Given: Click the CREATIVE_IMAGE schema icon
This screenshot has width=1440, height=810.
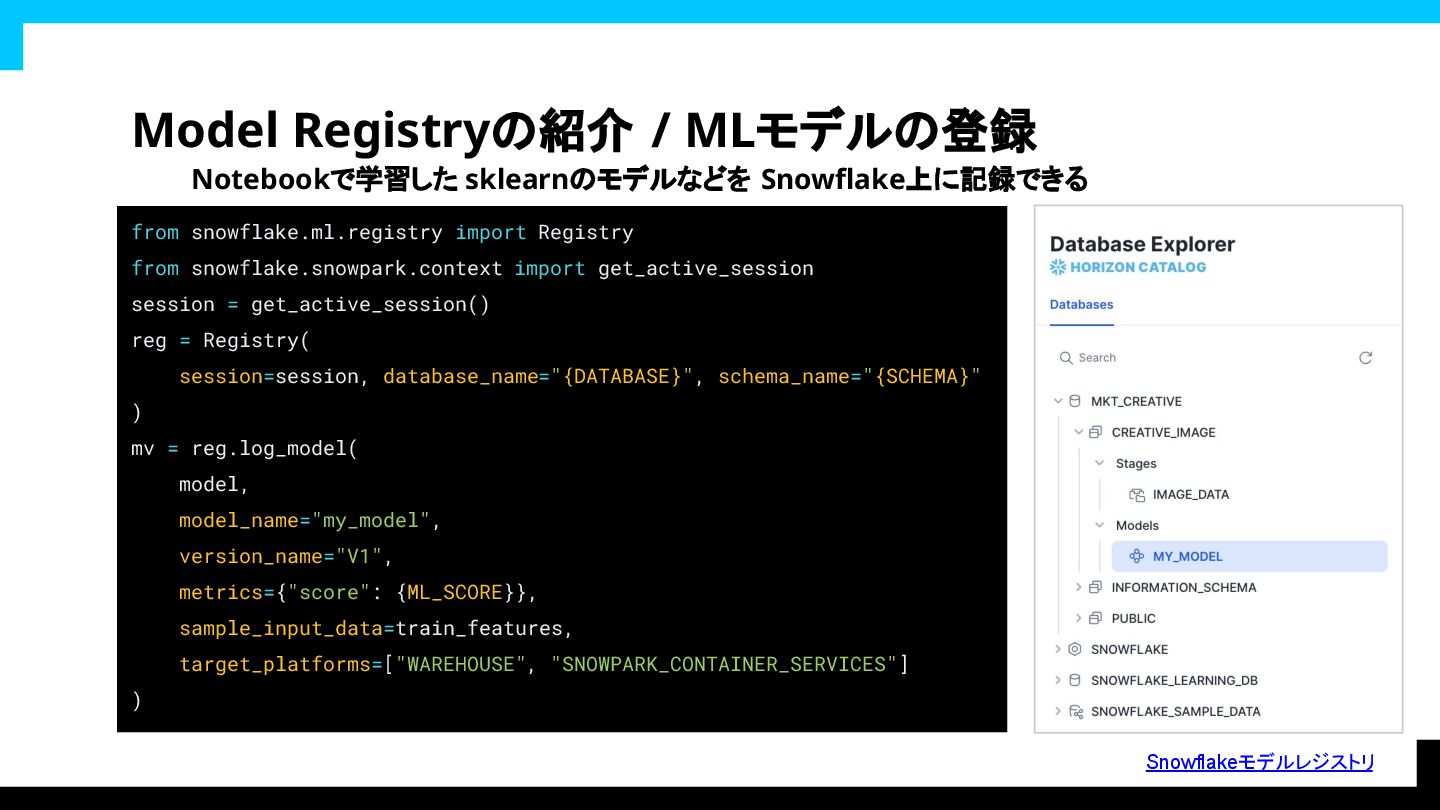Looking at the screenshot, I should click(x=1096, y=432).
